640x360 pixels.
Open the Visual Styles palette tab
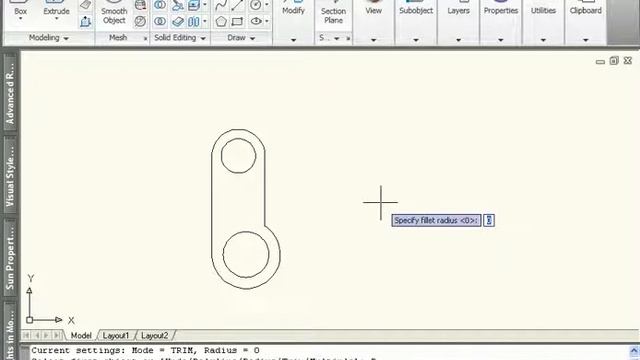click(10, 175)
